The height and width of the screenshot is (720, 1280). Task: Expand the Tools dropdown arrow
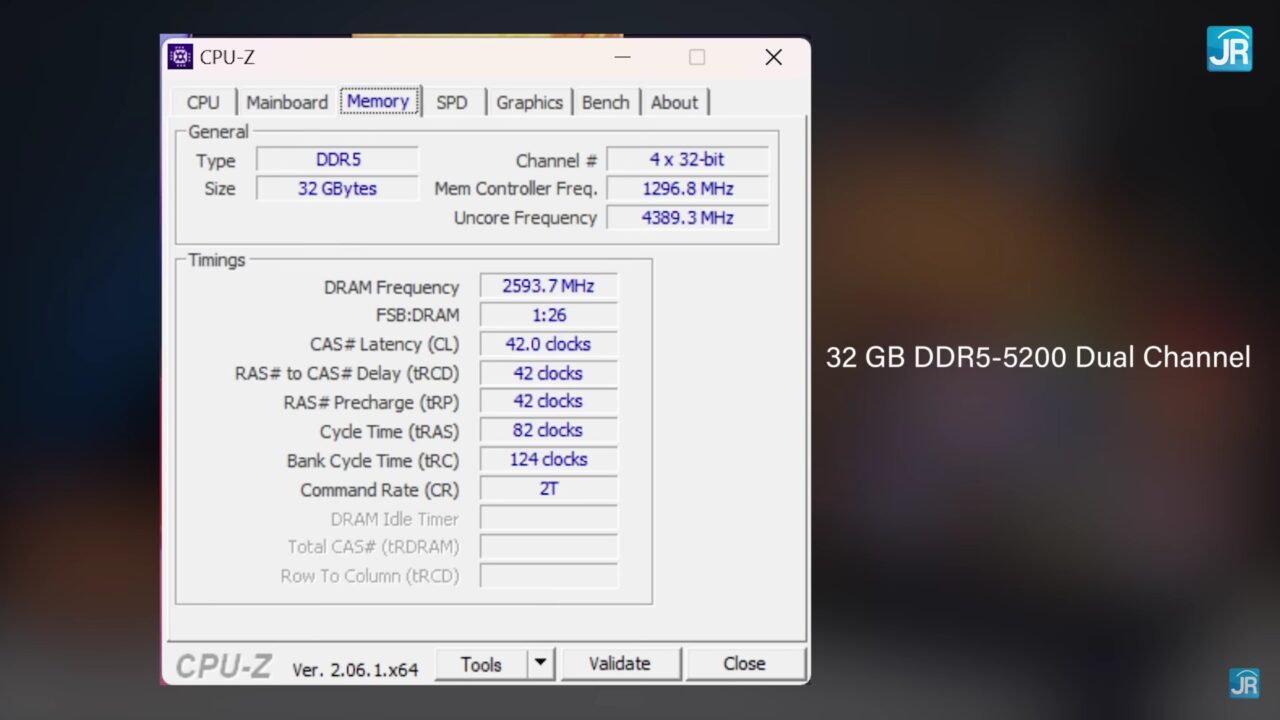[x=540, y=664]
